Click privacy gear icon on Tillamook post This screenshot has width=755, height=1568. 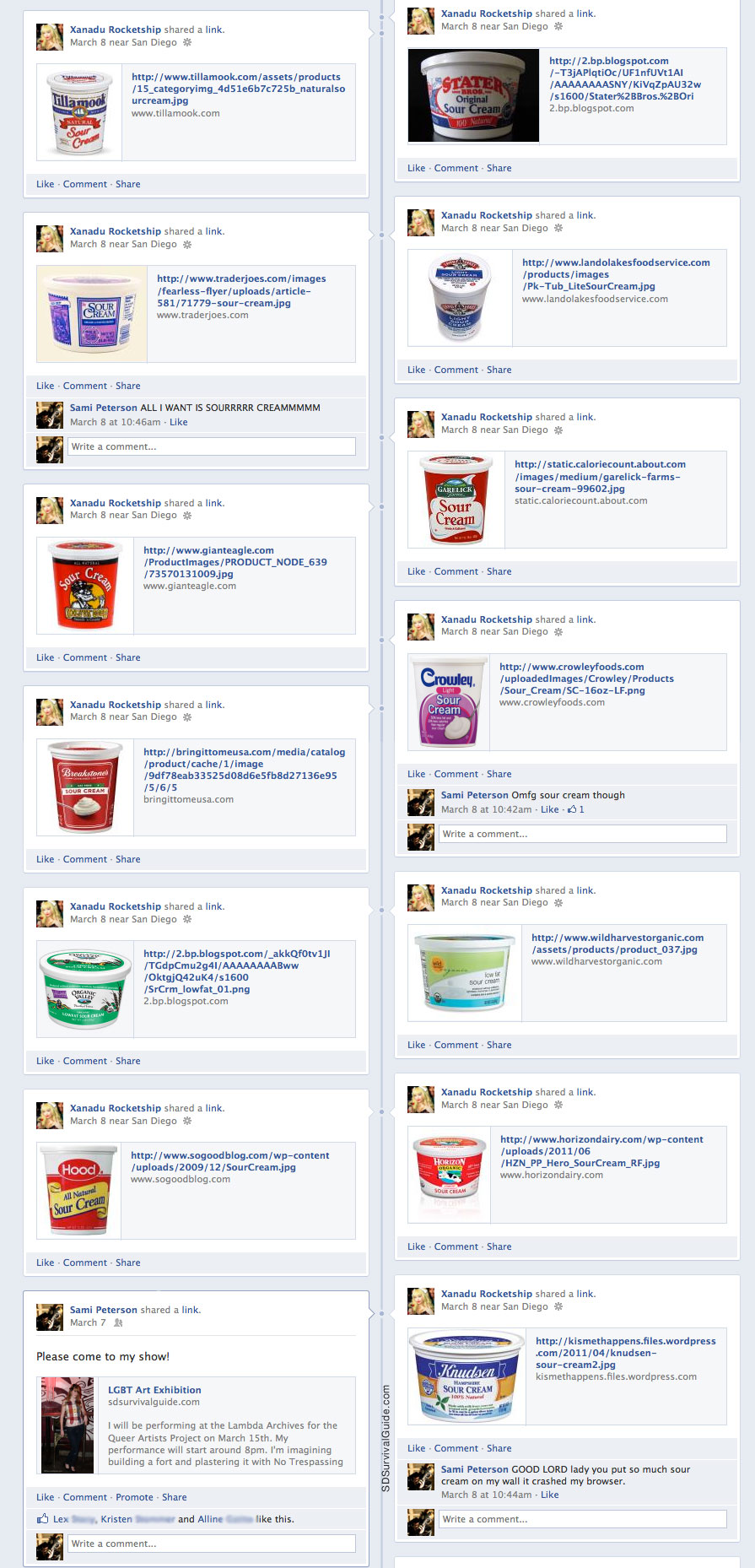(x=187, y=42)
